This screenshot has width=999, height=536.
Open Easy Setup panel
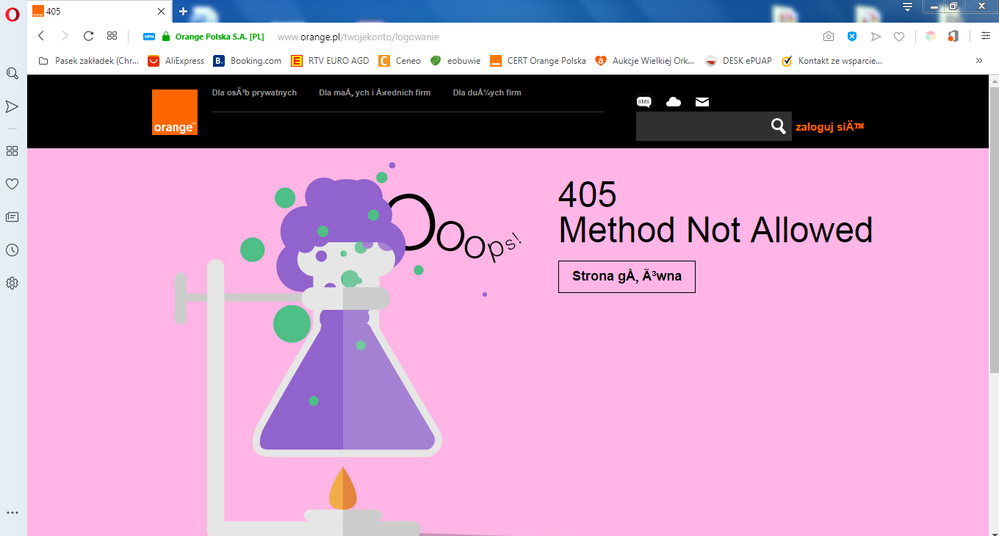[x=985, y=36]
